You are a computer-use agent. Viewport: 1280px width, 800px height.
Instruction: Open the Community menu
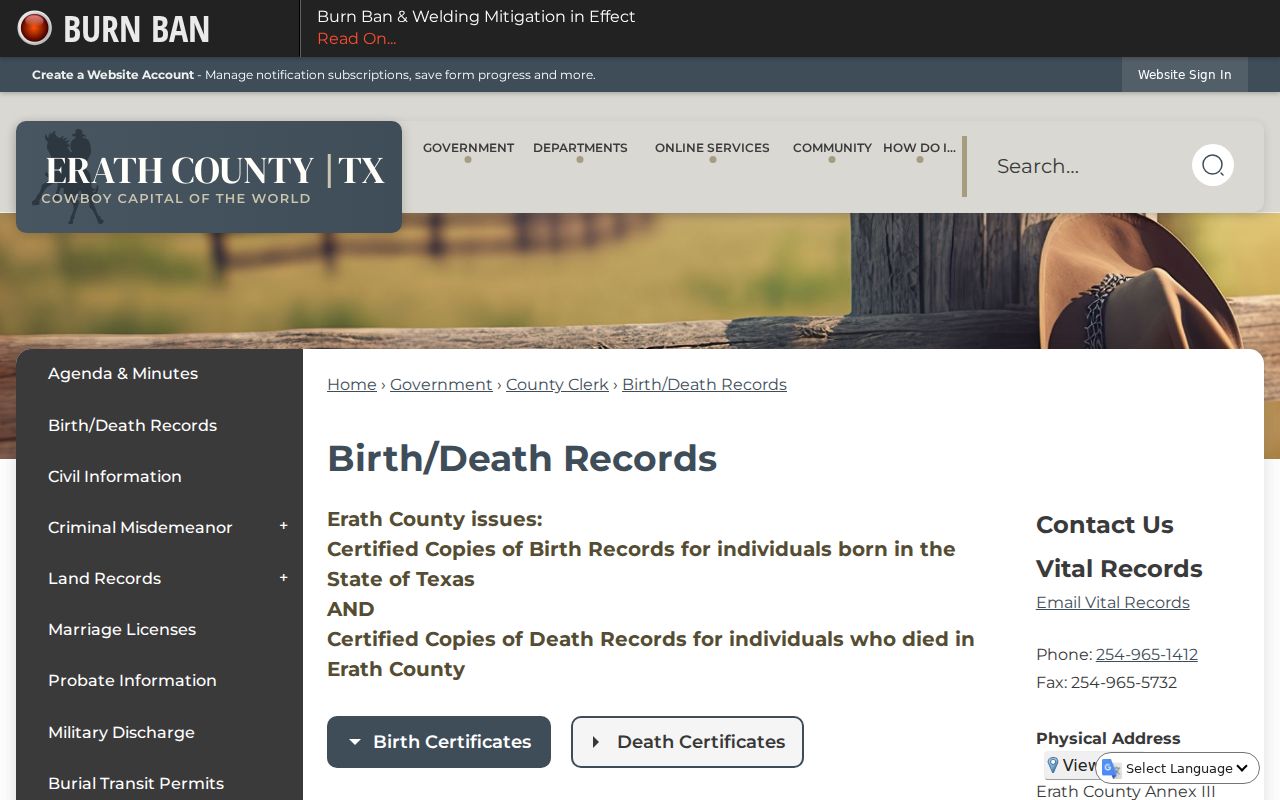[832, 148]
